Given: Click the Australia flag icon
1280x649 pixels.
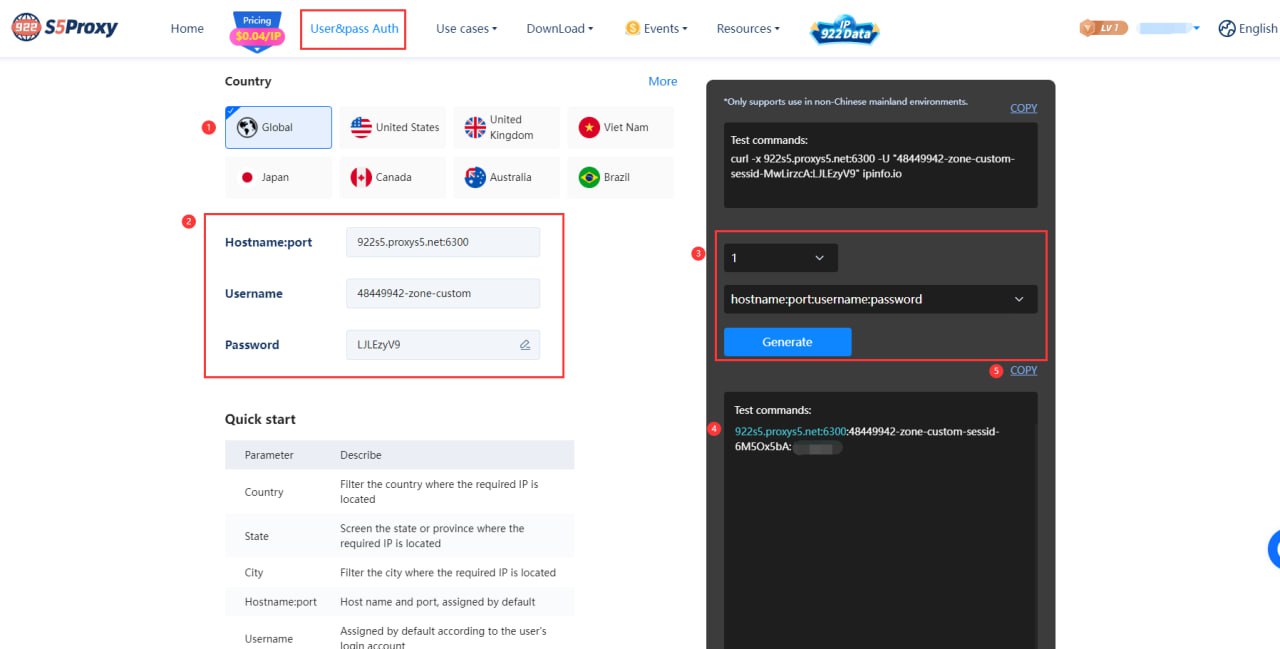Looking at the screenshot, I should [x=475, y=177].
